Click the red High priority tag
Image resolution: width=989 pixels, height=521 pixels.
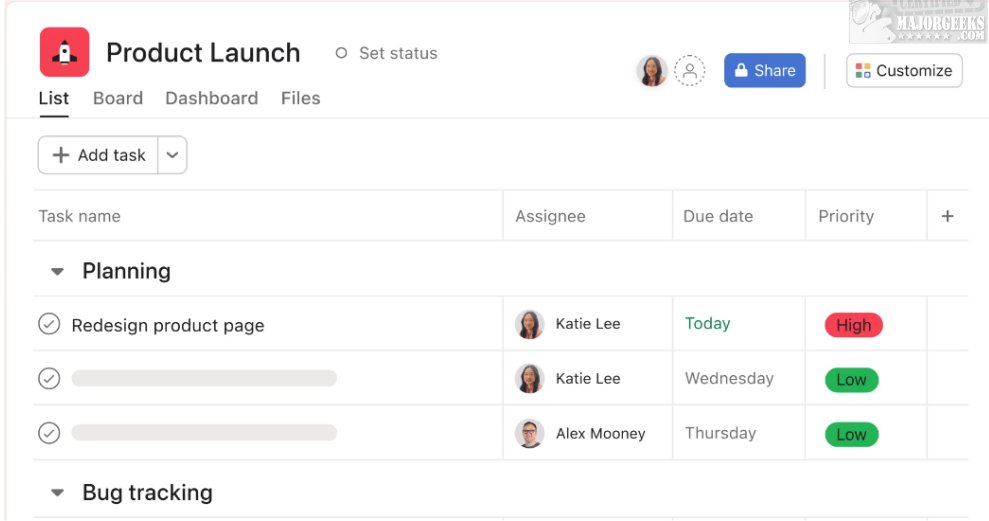click(x=853, y=325)
